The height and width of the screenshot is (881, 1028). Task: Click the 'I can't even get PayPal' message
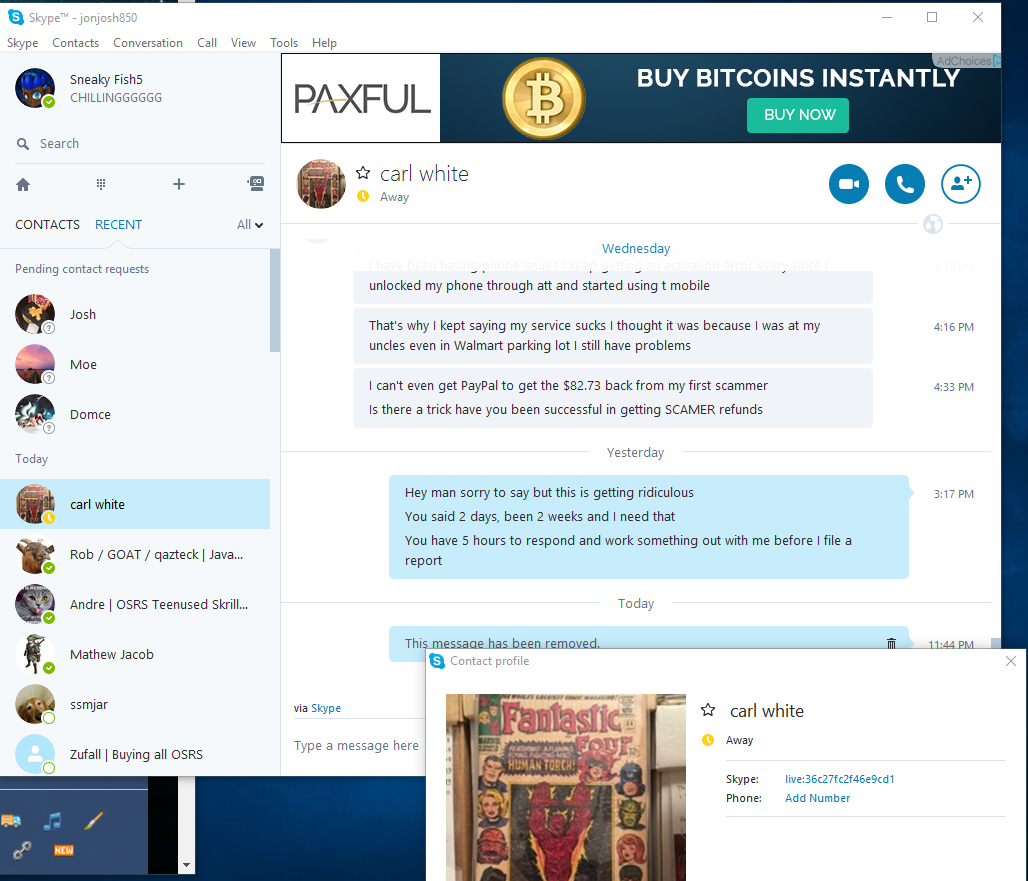pyautogui.click(x=613, y=398)
